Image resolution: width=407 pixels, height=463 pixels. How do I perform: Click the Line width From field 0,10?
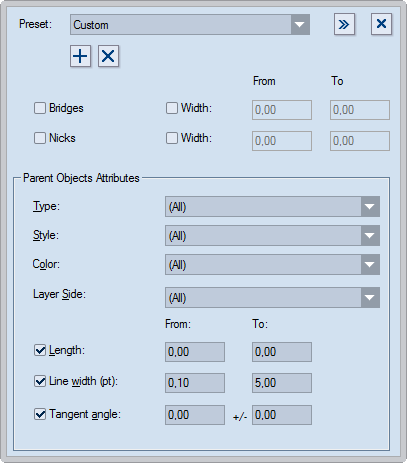[x=195, y=383]
